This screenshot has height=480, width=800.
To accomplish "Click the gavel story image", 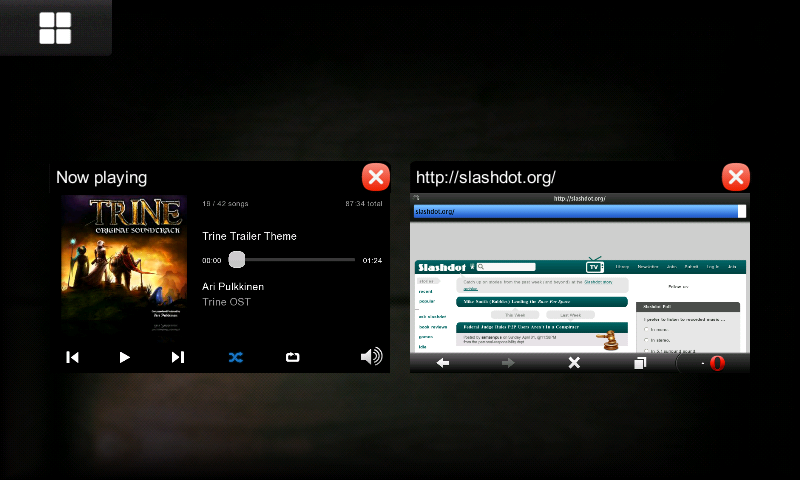I will (607, 340).
